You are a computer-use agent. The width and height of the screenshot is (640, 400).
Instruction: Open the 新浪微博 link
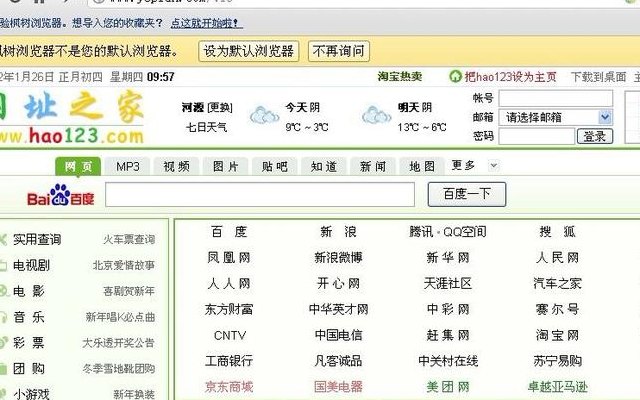(x=338, y=258)
